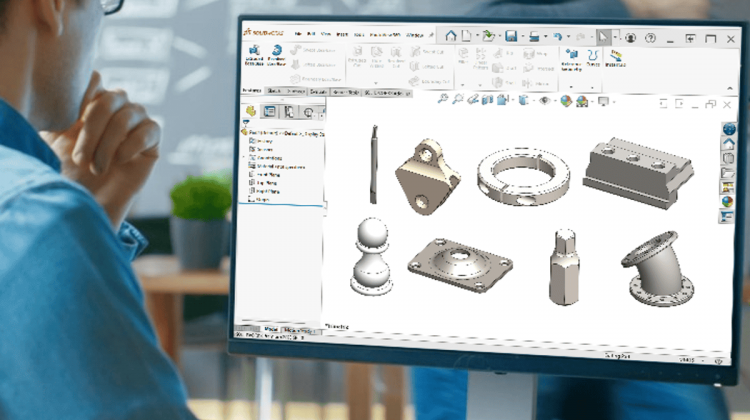Click the Instant3D tool
Image resolution: width=750 pixels, height=420 pixels.
(x=616, y=58)
